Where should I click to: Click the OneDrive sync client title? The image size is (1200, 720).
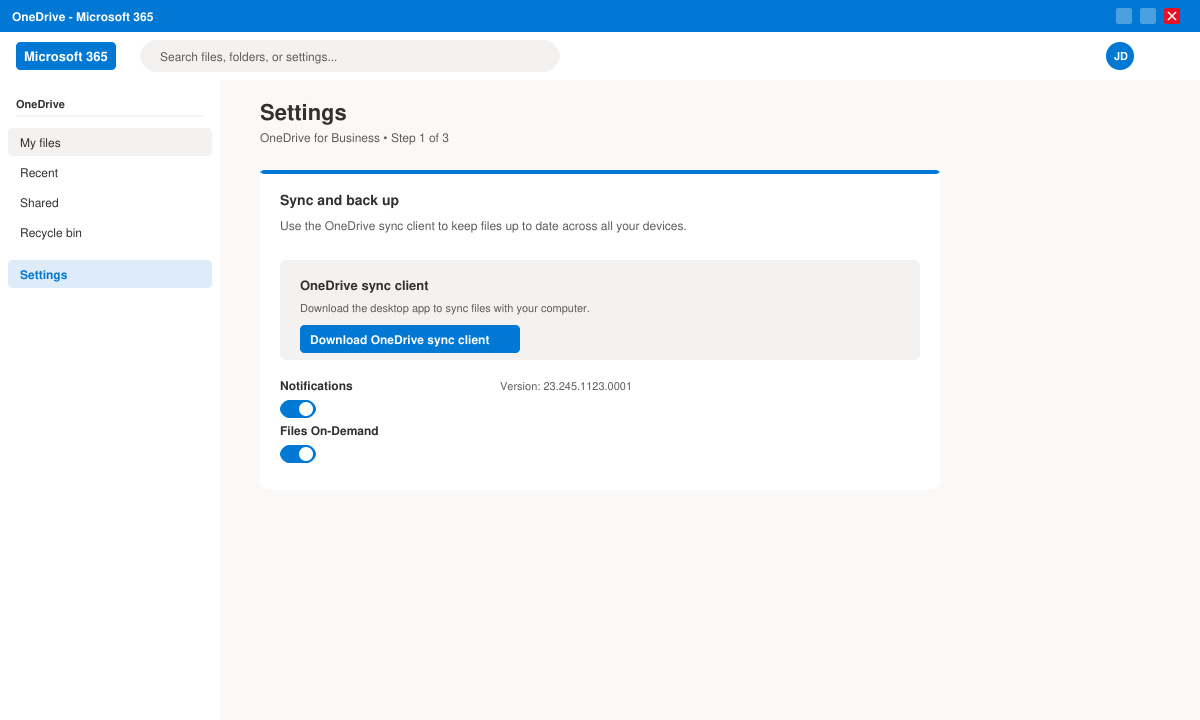pos(364,285)
